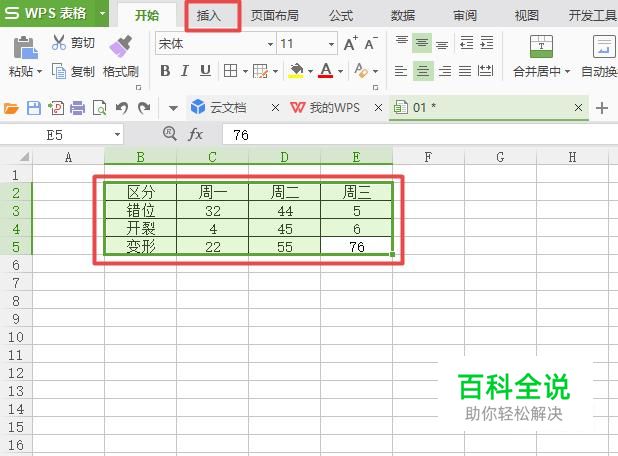Image resolution: width=618 pixels, height=456 pixels.
Task: Align text left
Action: pos(401,71)
